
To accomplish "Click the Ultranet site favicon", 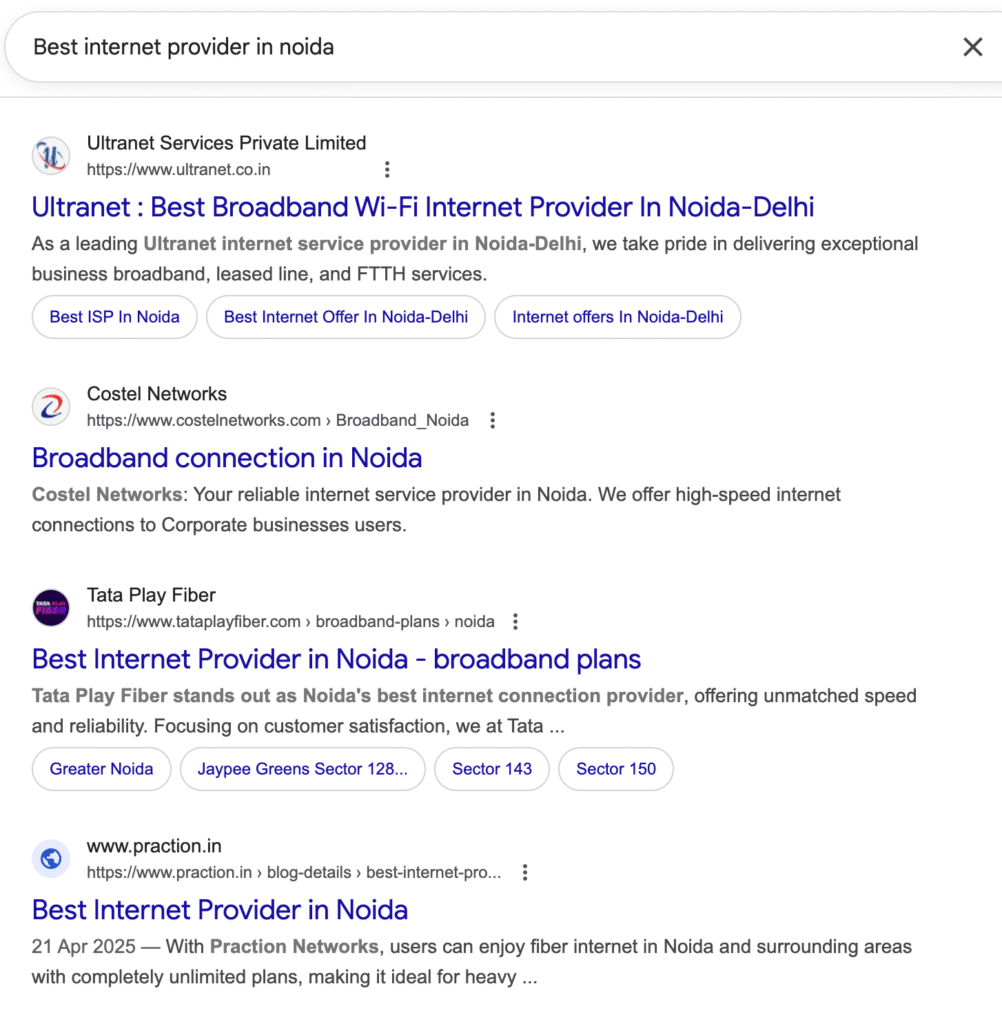I will (x=51, y=156).
